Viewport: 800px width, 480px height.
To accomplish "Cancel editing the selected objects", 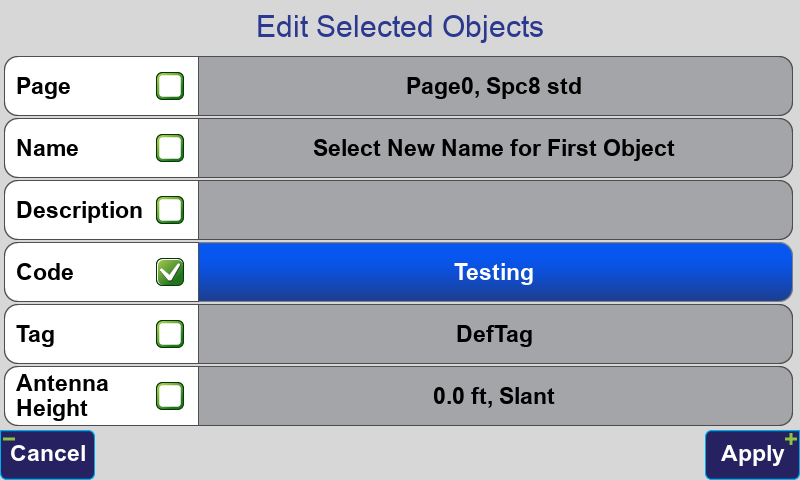I will pos(47,454).
